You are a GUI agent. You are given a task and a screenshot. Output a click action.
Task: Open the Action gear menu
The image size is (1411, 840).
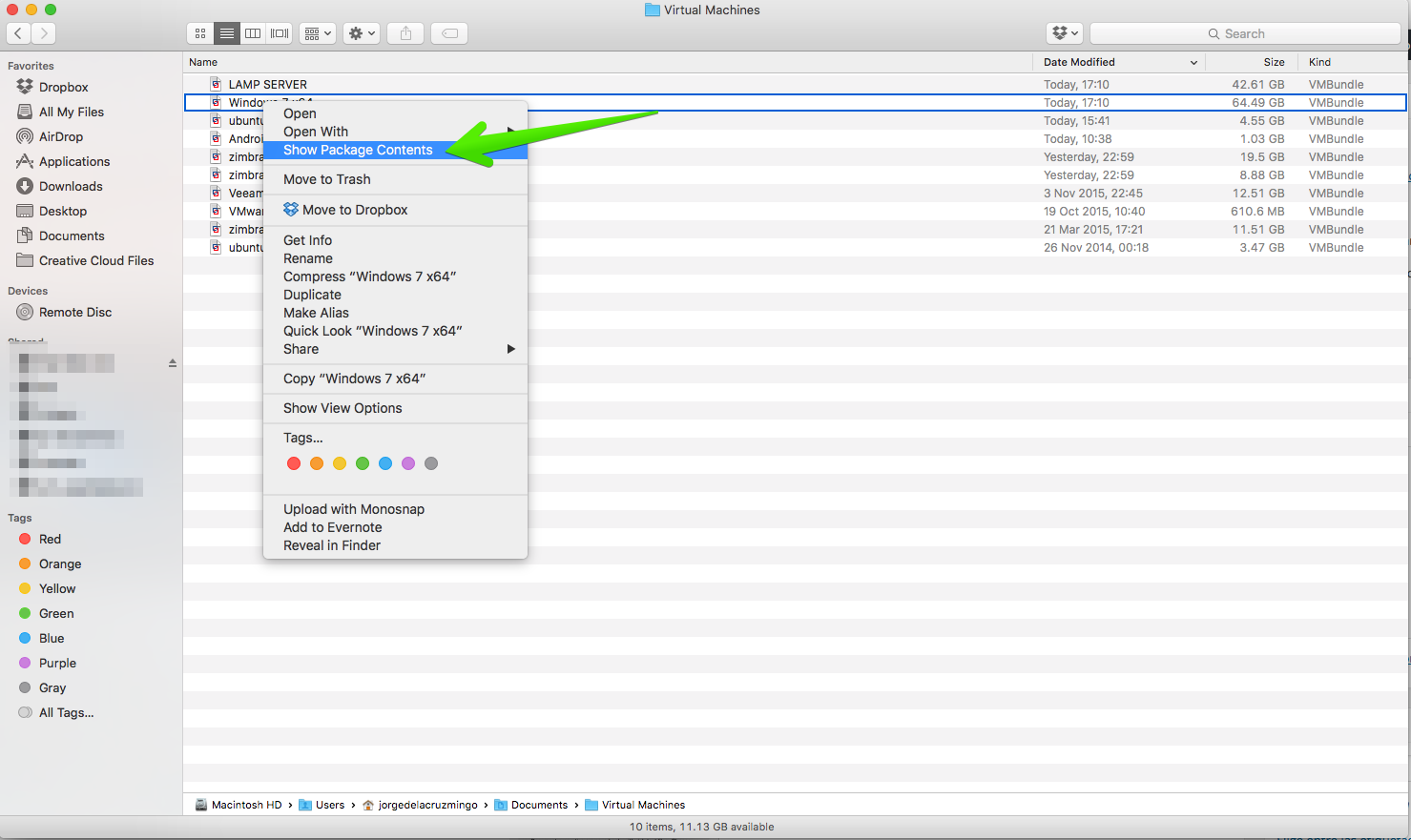[362, 33]
